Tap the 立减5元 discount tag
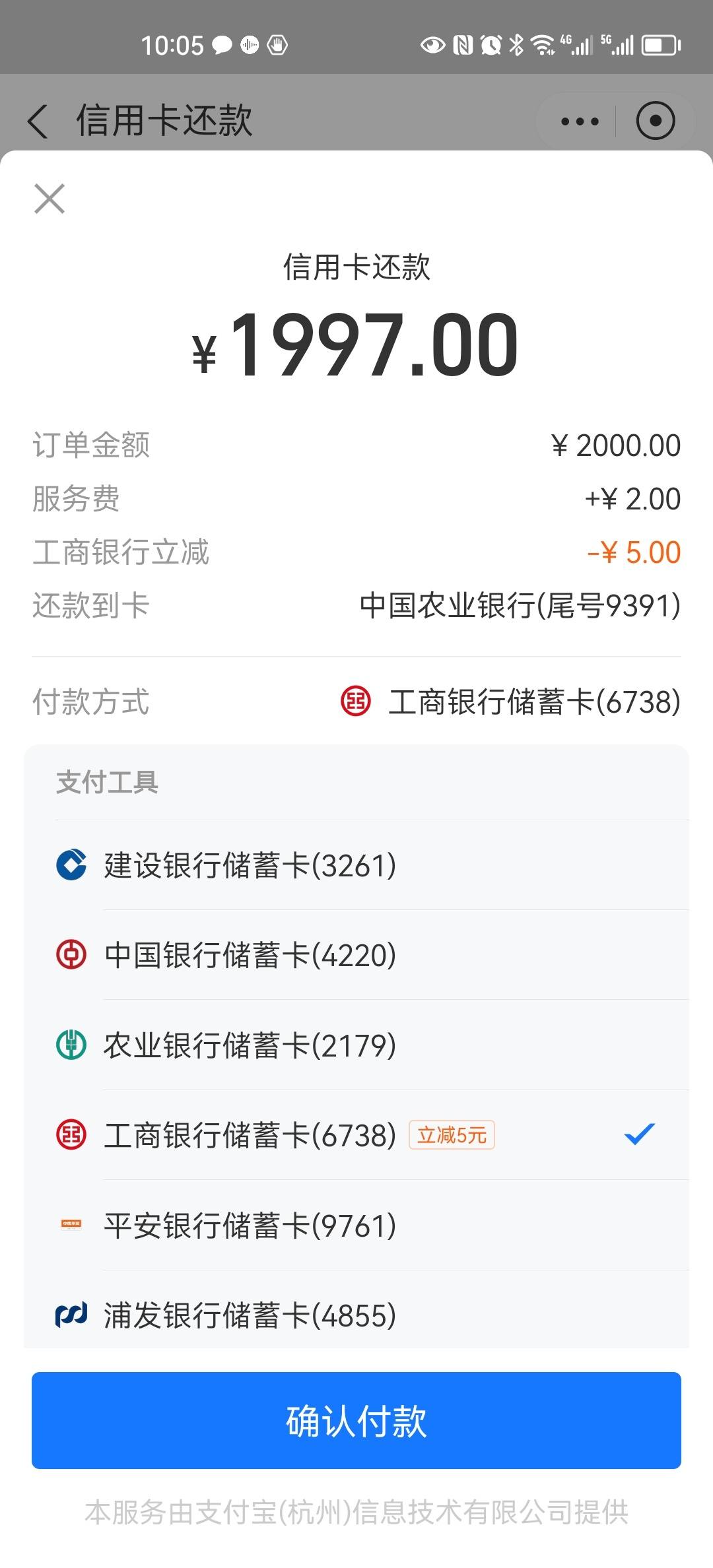713x1568 pixels. point(452,1135)
